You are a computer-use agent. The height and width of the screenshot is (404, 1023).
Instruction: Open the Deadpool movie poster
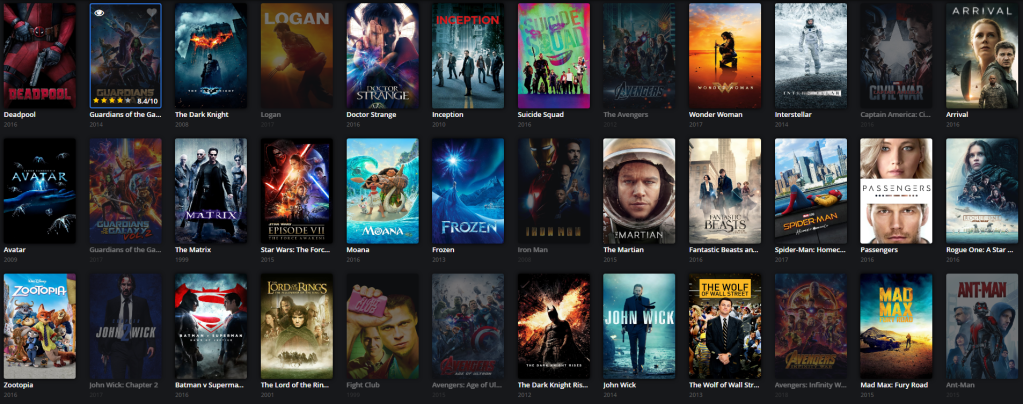click(40, 55)
